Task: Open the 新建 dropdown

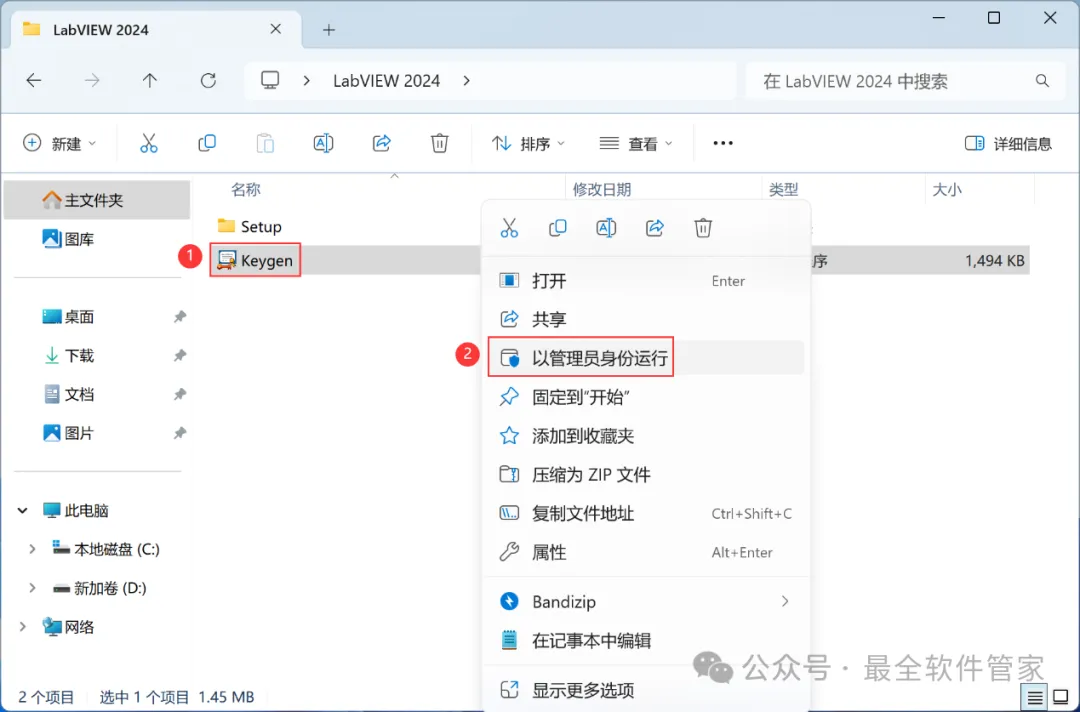Action: pyautogui.click(x=60, y=143)
